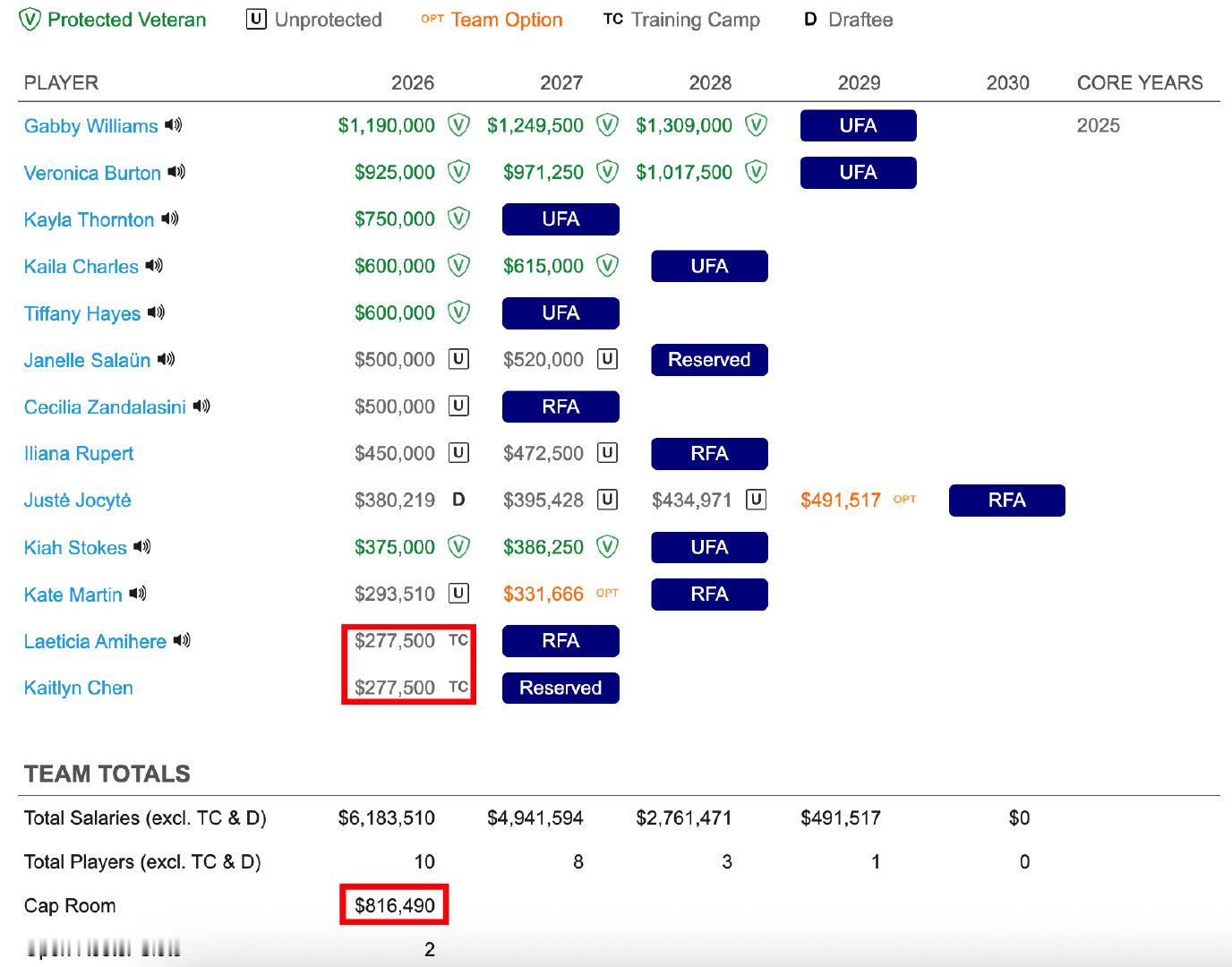1232x967 pixels.
Task: Click the Cap Room $816,490 value
Action: pyautogui.click(x=395, y=905)
